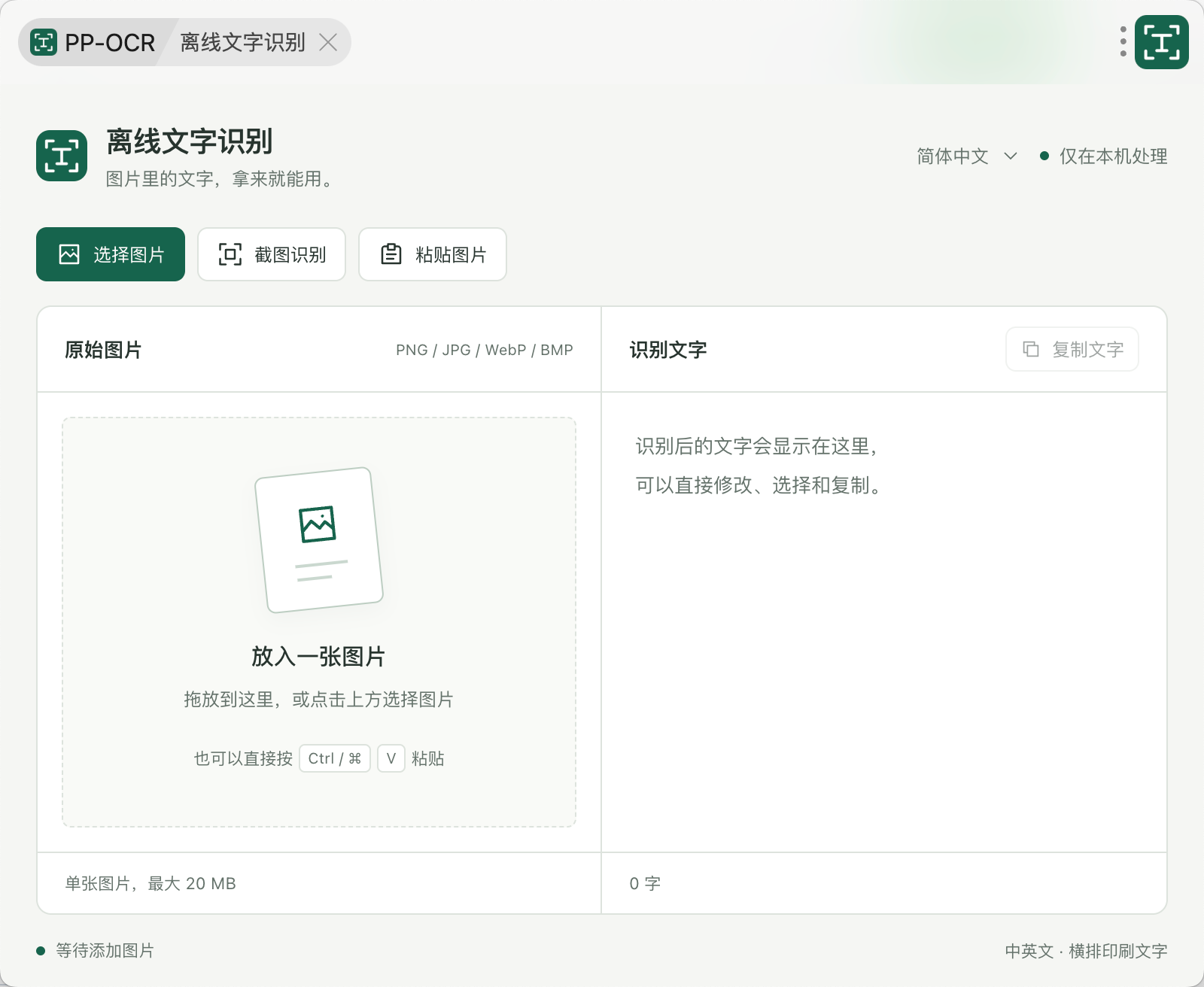Click the V key hint

coord(391,758)
